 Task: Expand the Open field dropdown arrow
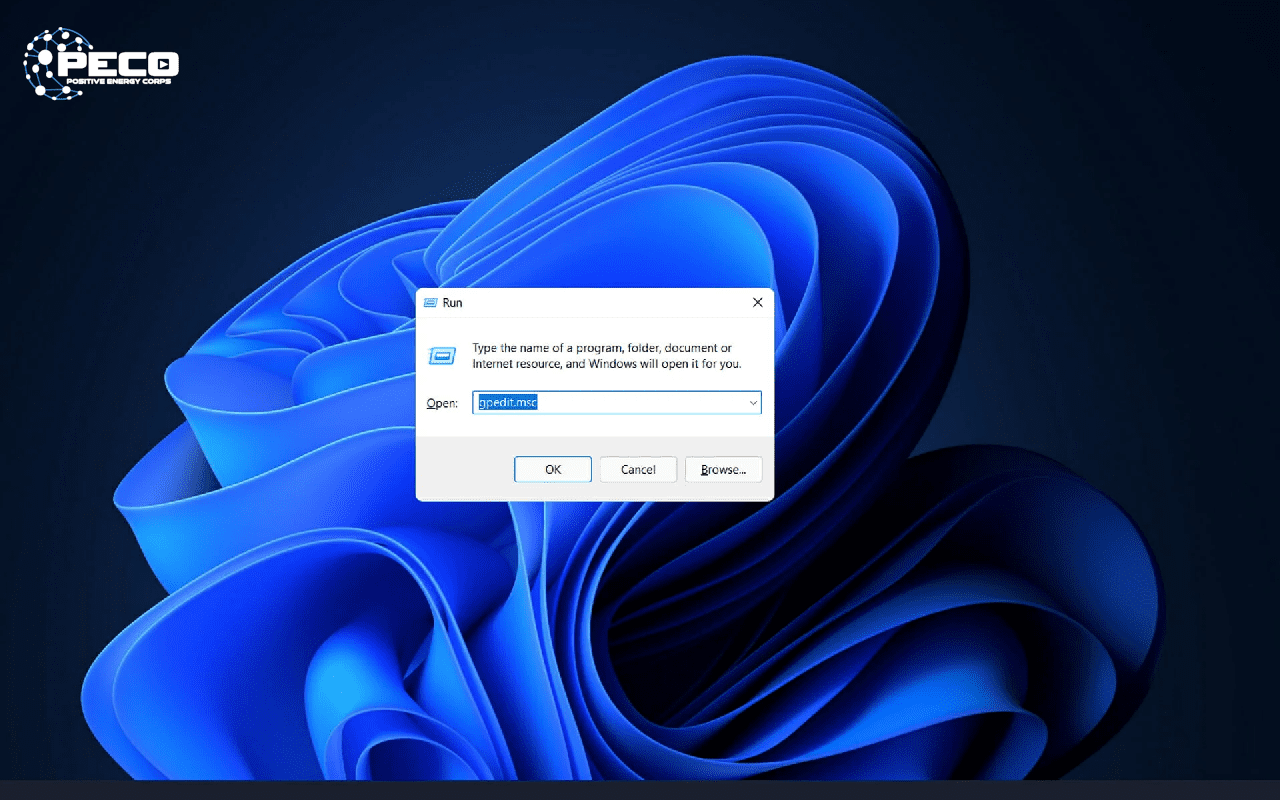click(x=753, y=403)
